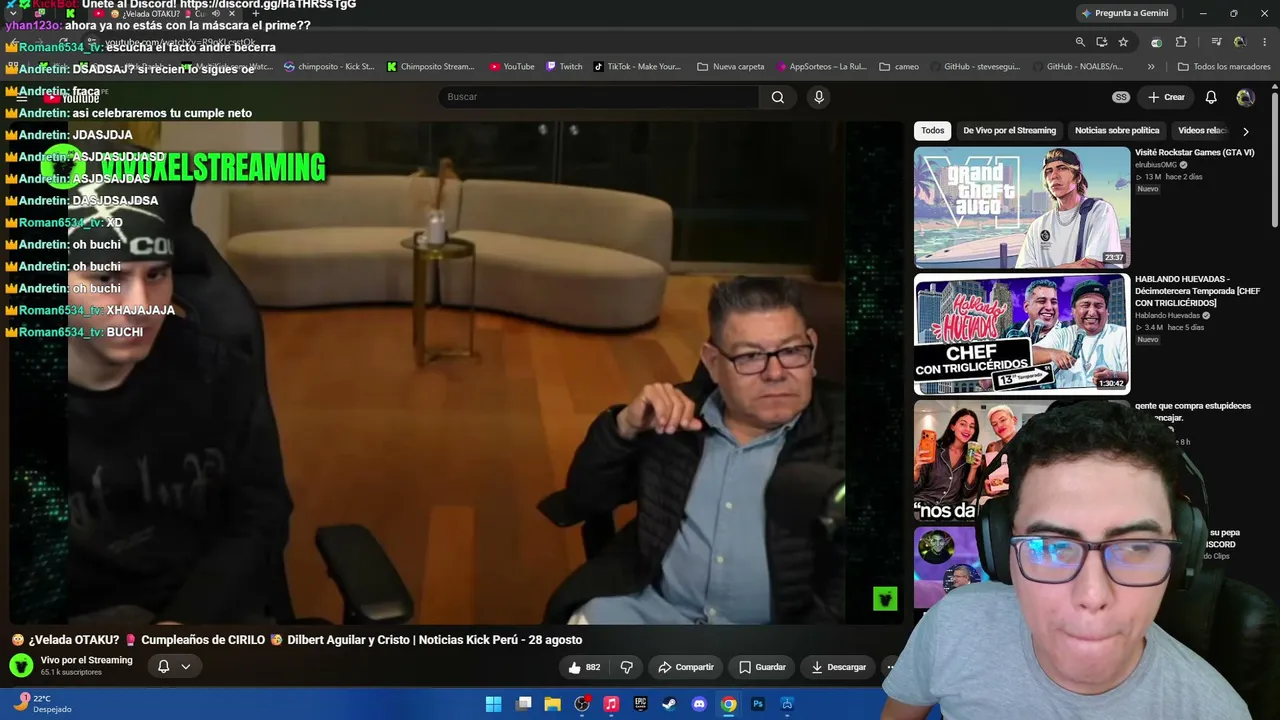This screenshot has width=1280, height=720.
Task: Click the Vivo por el Streaming channel avatar
Action: tap(21, 666)
